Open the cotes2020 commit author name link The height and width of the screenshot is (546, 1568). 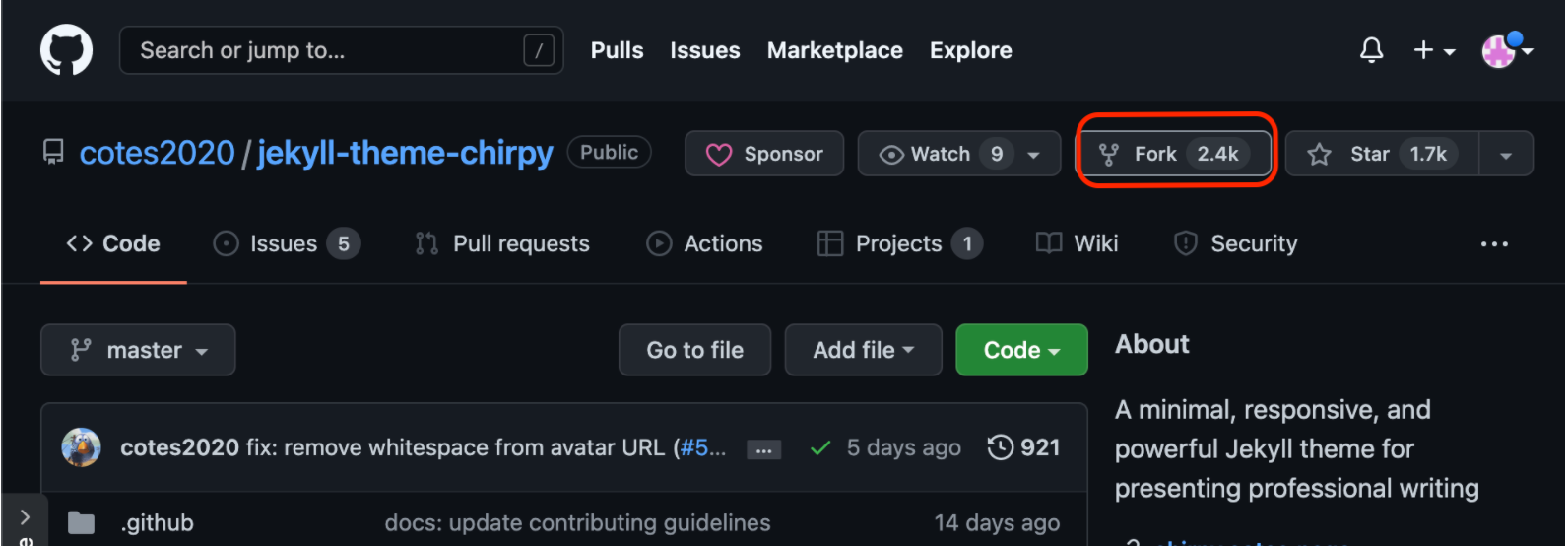coord(180,447)
